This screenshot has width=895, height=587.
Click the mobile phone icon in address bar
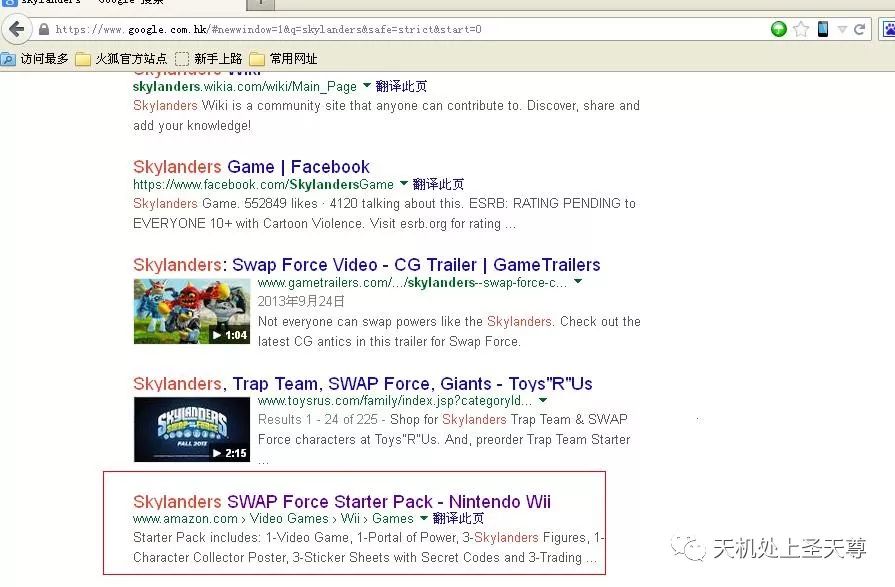click(823, 29)
